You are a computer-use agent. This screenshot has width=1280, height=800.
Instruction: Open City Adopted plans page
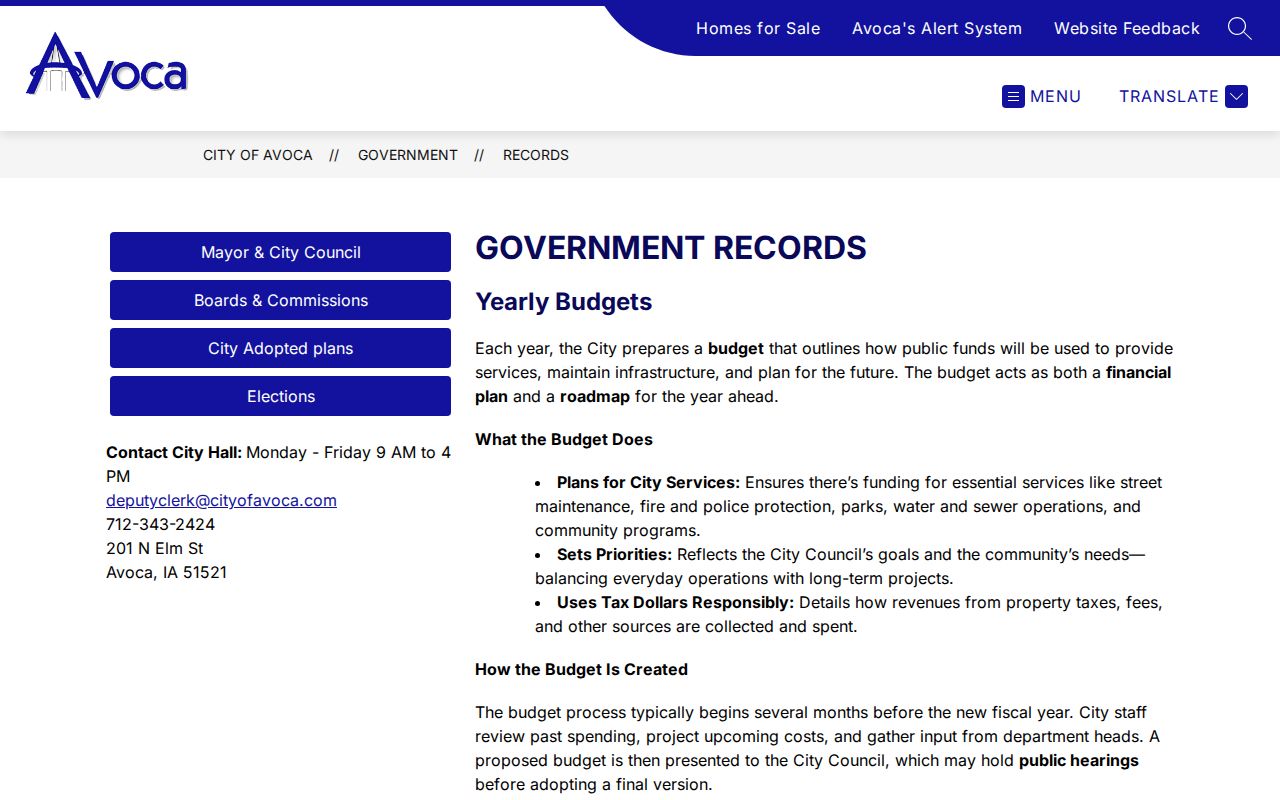point(280,348)
